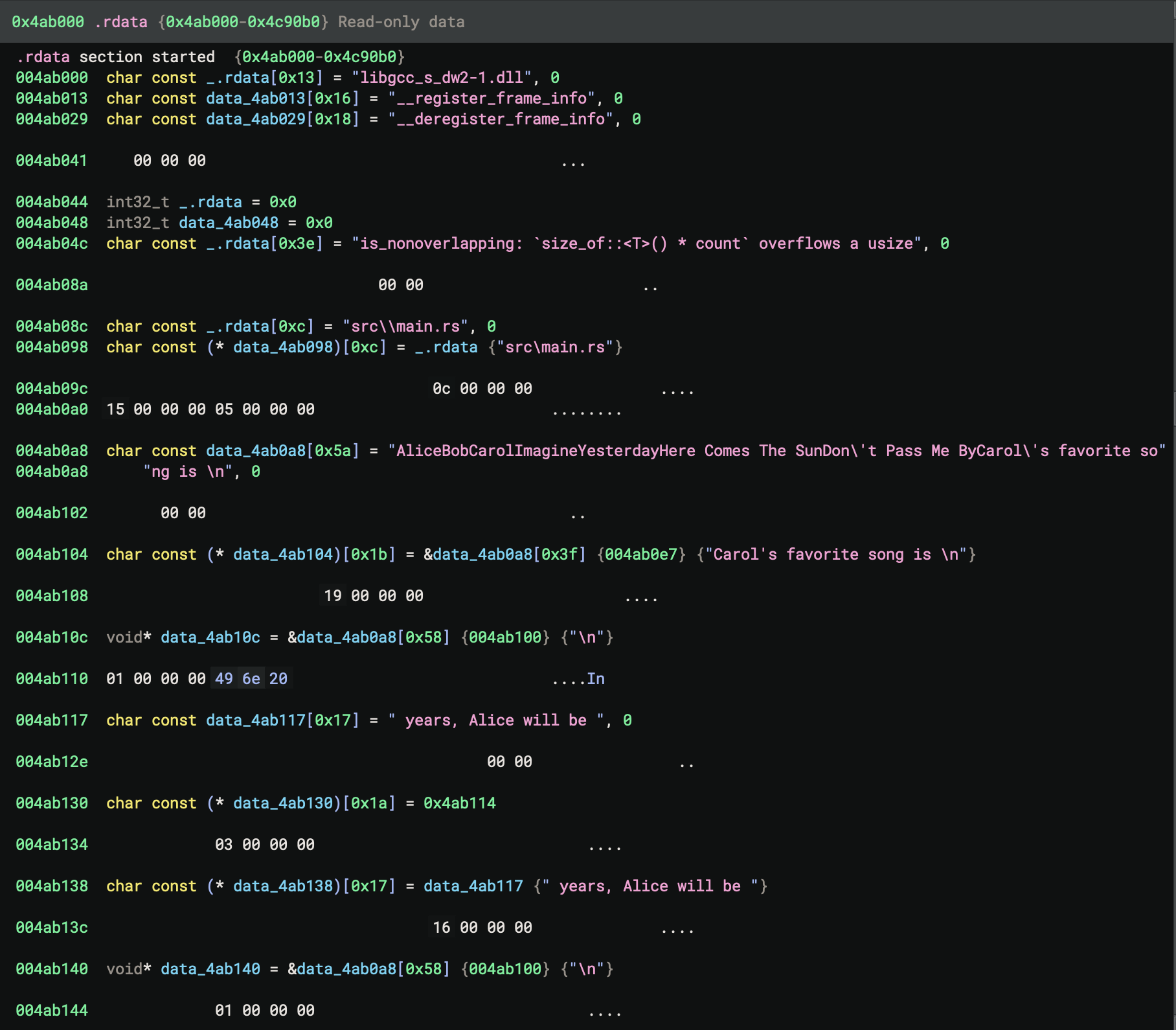This screenshot has width=1176, height=1030.
Task: Click the data_4ab048 variable name
Action: [x=229, y=223]
